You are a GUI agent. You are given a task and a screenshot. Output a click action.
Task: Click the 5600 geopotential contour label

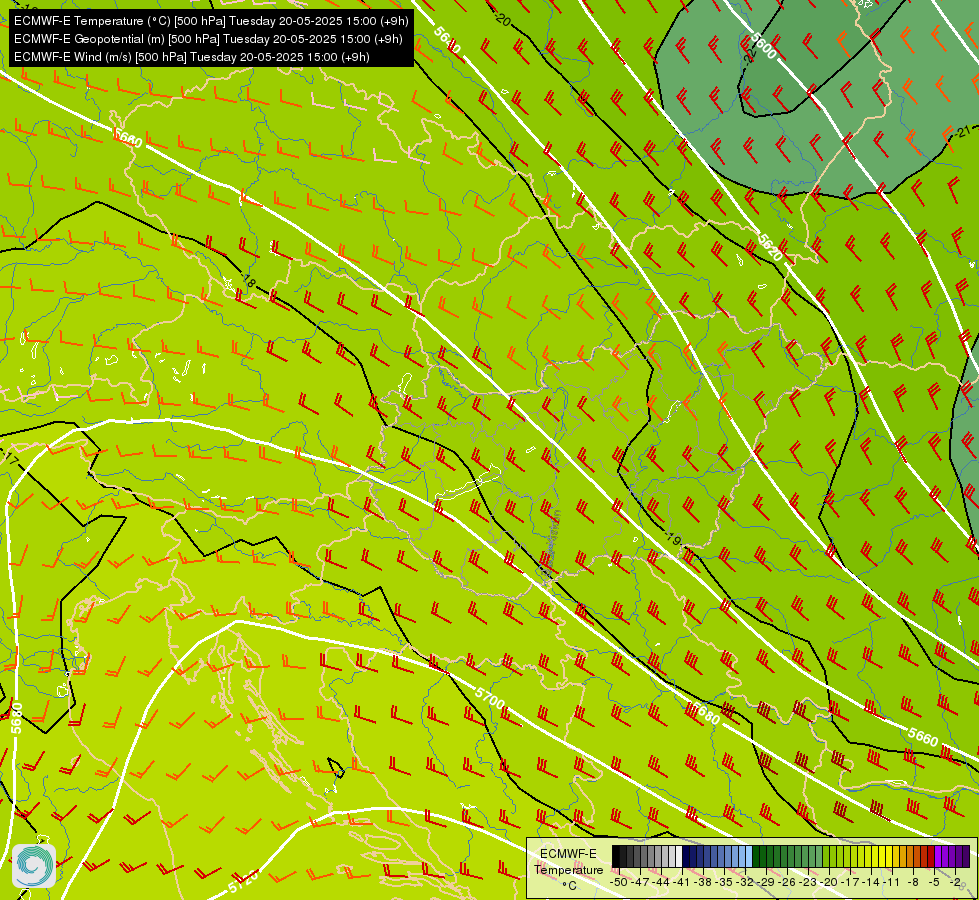[764, 46]
